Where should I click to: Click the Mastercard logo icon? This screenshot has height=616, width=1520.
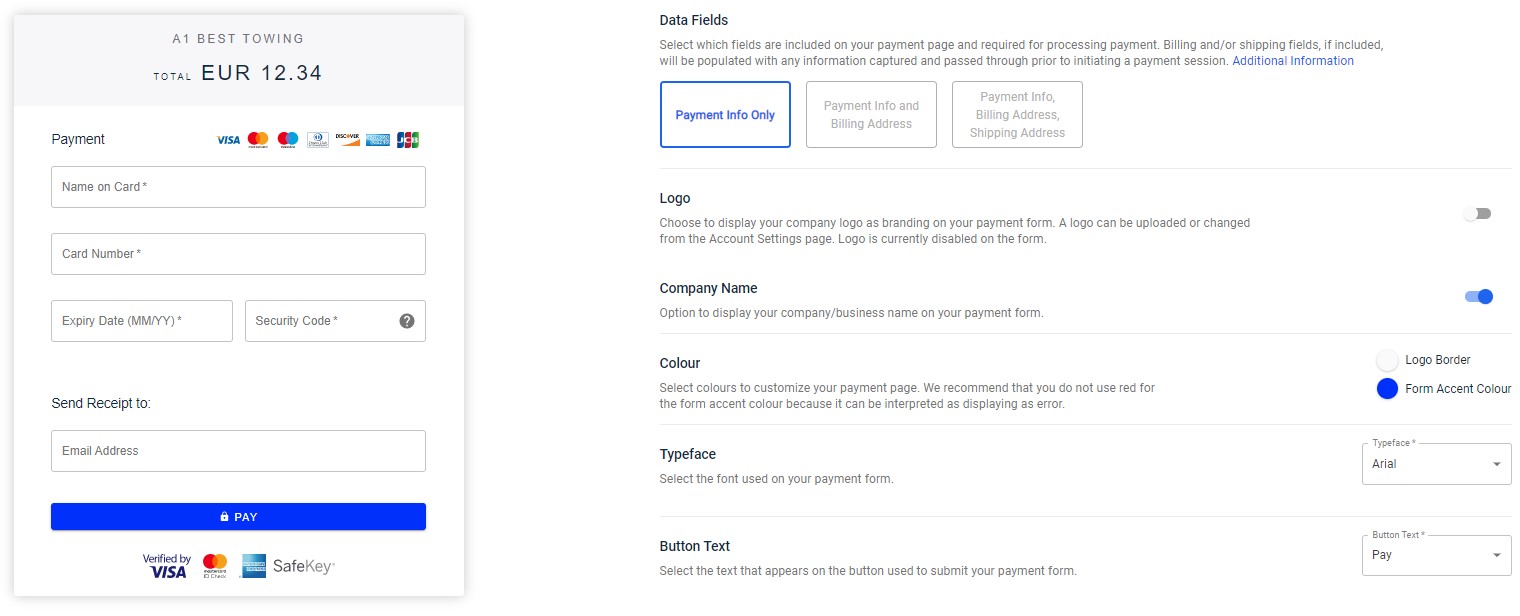[258, 140]
